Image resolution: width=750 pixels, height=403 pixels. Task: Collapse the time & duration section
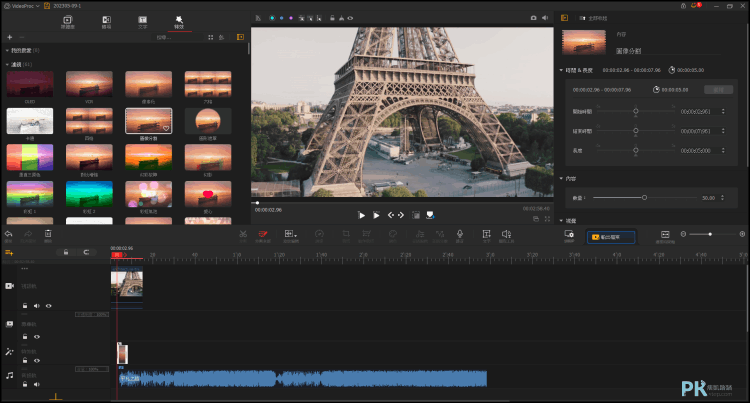point(561,70)
